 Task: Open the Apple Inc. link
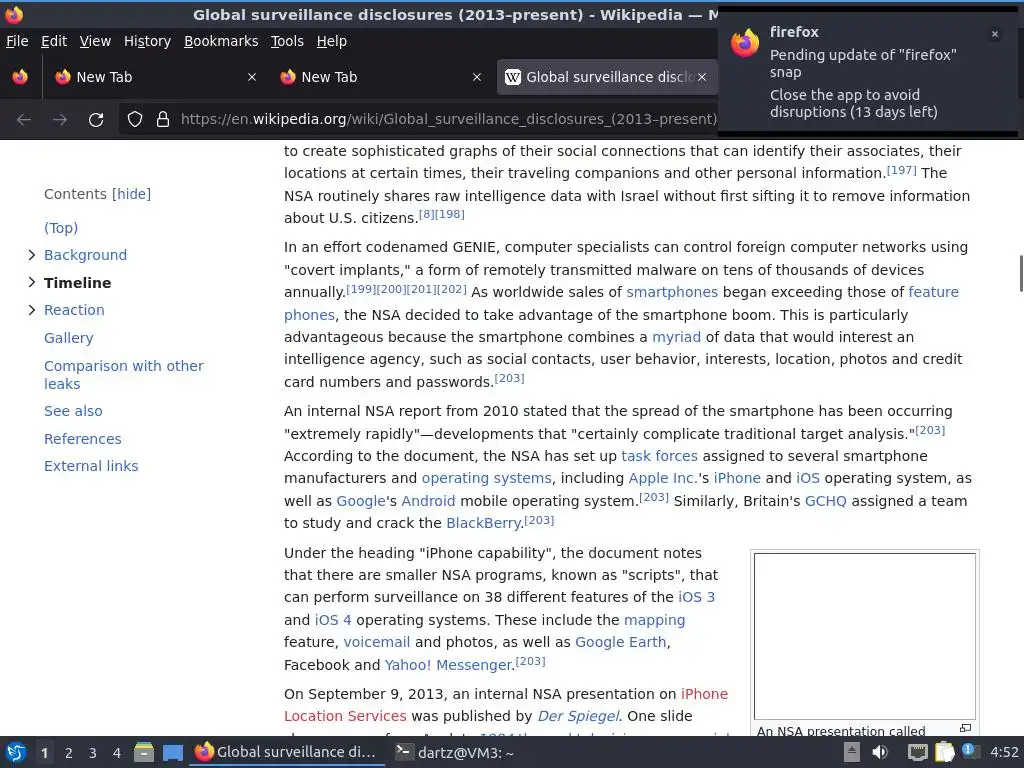tap(662, 479)
